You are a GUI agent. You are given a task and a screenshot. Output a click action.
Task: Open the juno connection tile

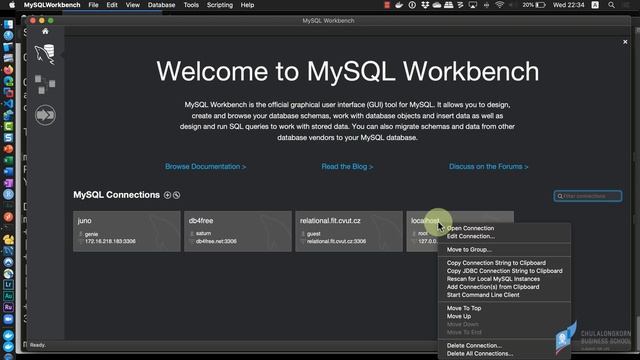tap(127, 231)
